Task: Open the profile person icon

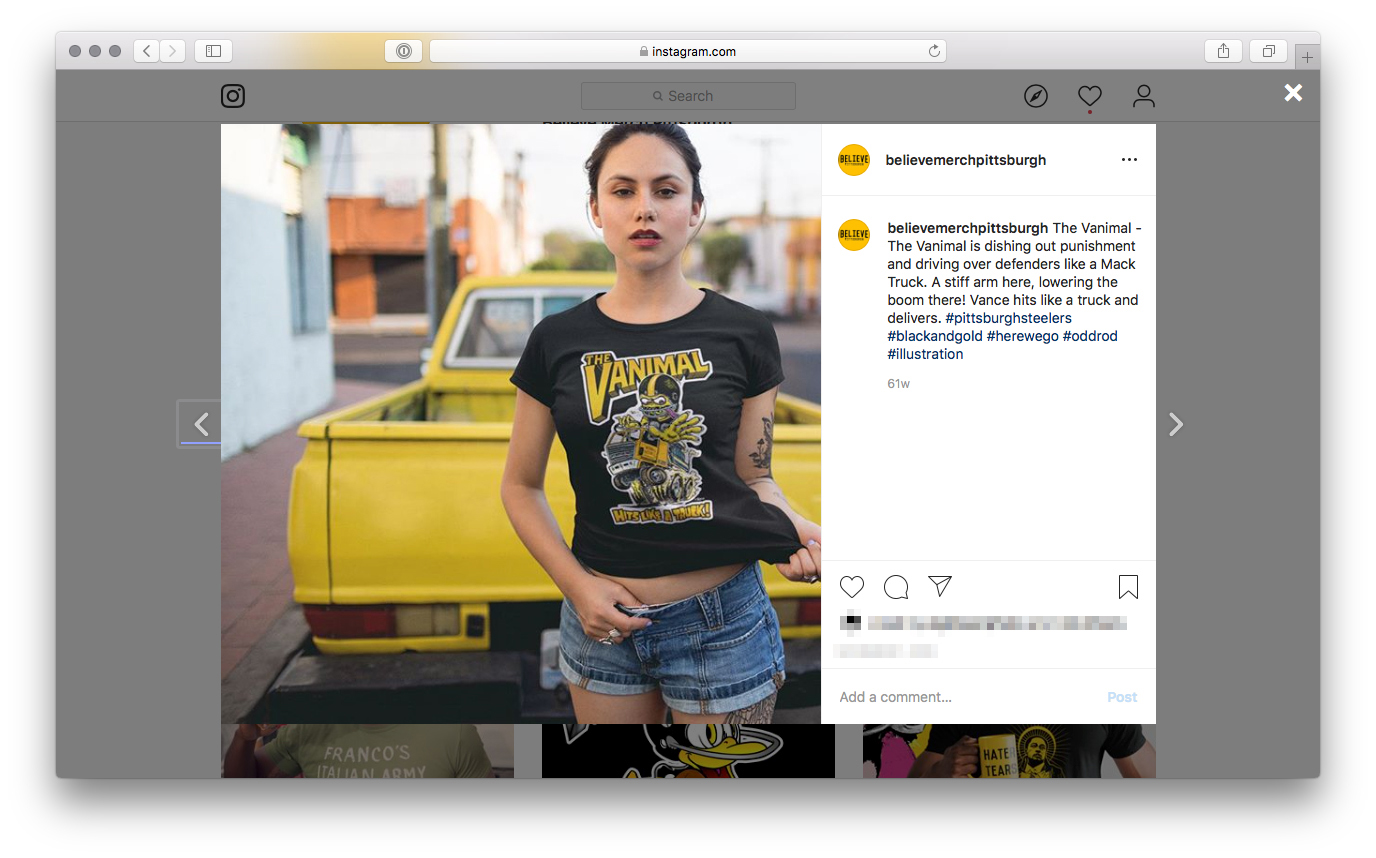Action: coord(1144,96)
